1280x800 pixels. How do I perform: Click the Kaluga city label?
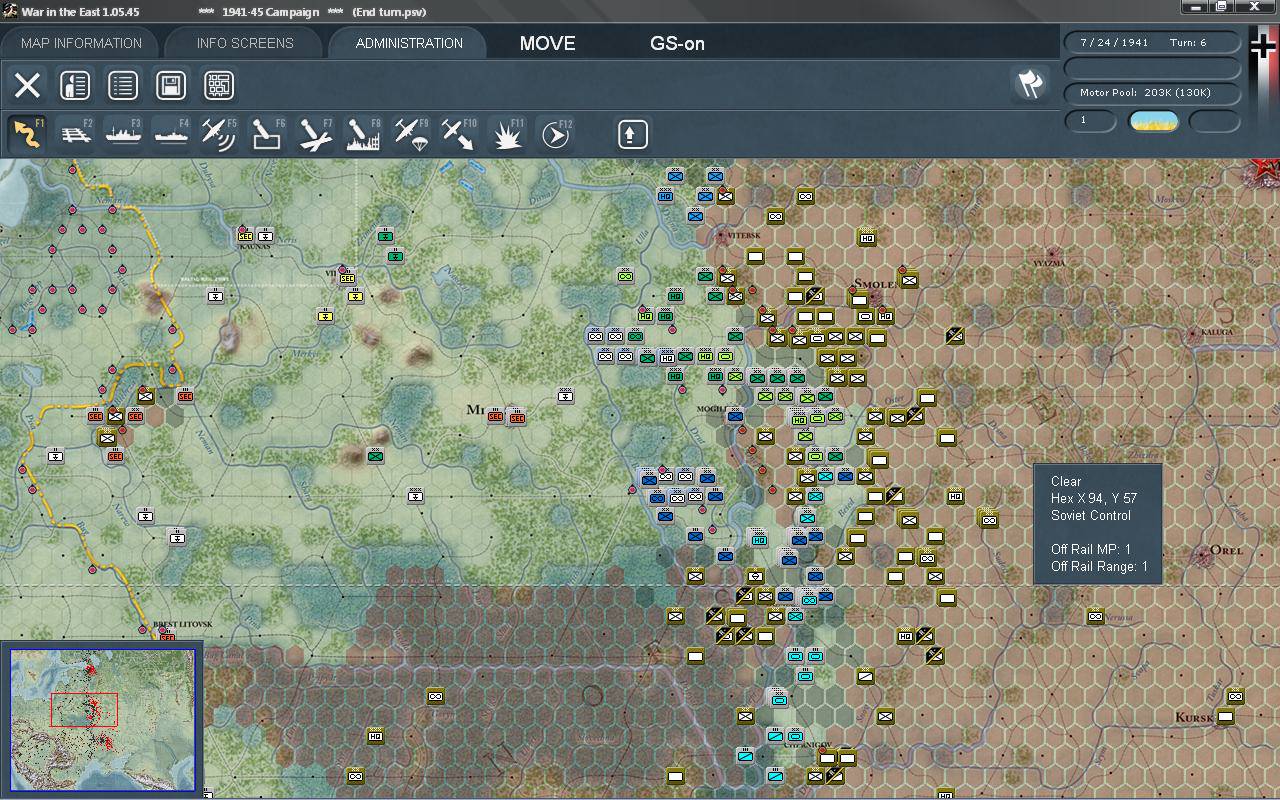tap(1217, 332)
